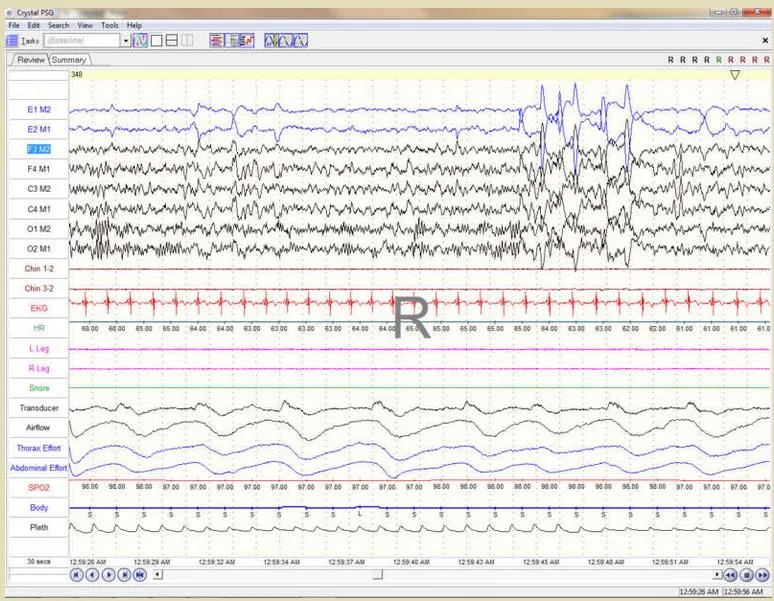The height and width of the screenshot is (601, 774).
Task: Open the Search menu
Action: pos(58,25)
